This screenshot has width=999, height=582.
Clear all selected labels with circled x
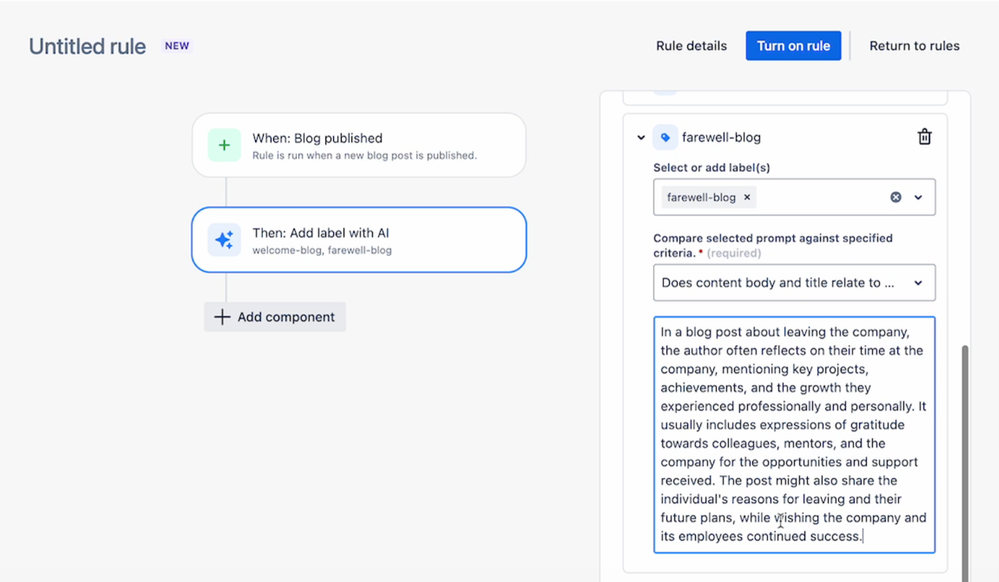click(896, 198)
